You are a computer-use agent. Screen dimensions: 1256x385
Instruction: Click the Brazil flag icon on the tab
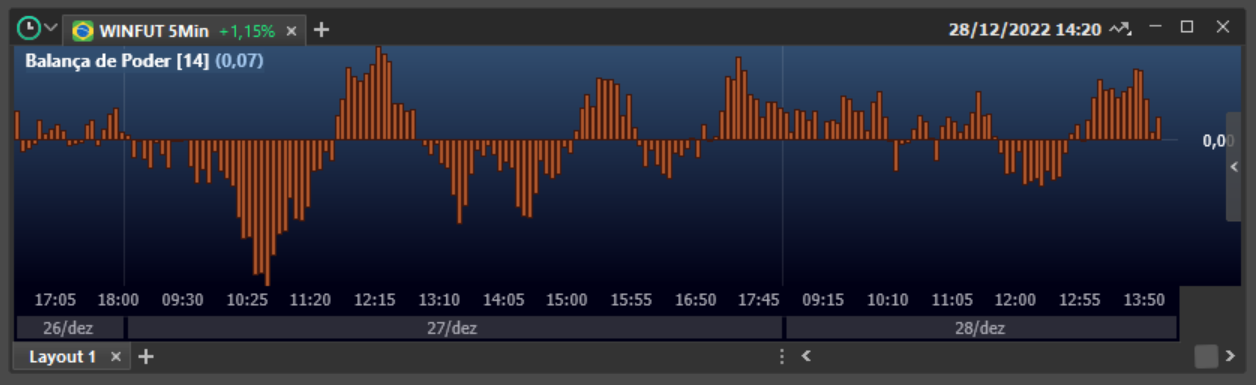(82, 31)
